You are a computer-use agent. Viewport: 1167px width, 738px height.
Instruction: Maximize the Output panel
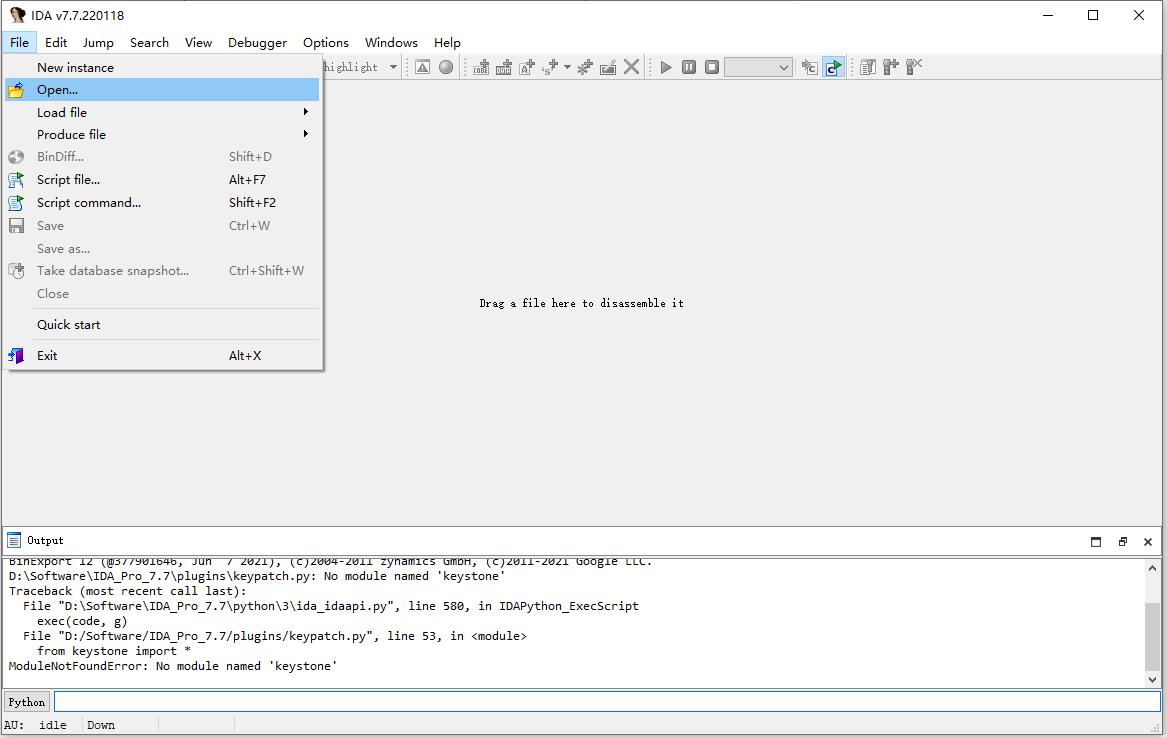tap(1096, 542)
